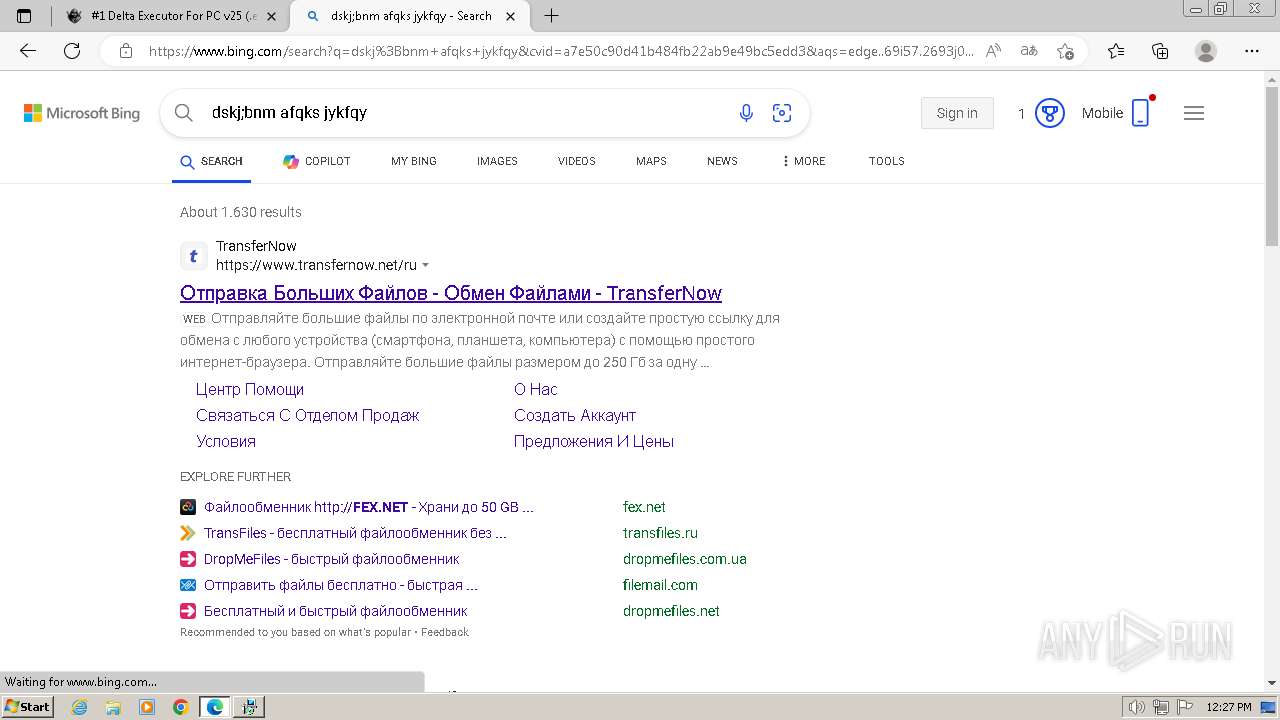This screenshot has height=720, width=1280.
Task: Switch to MAPS results
Action: (651, 161)
